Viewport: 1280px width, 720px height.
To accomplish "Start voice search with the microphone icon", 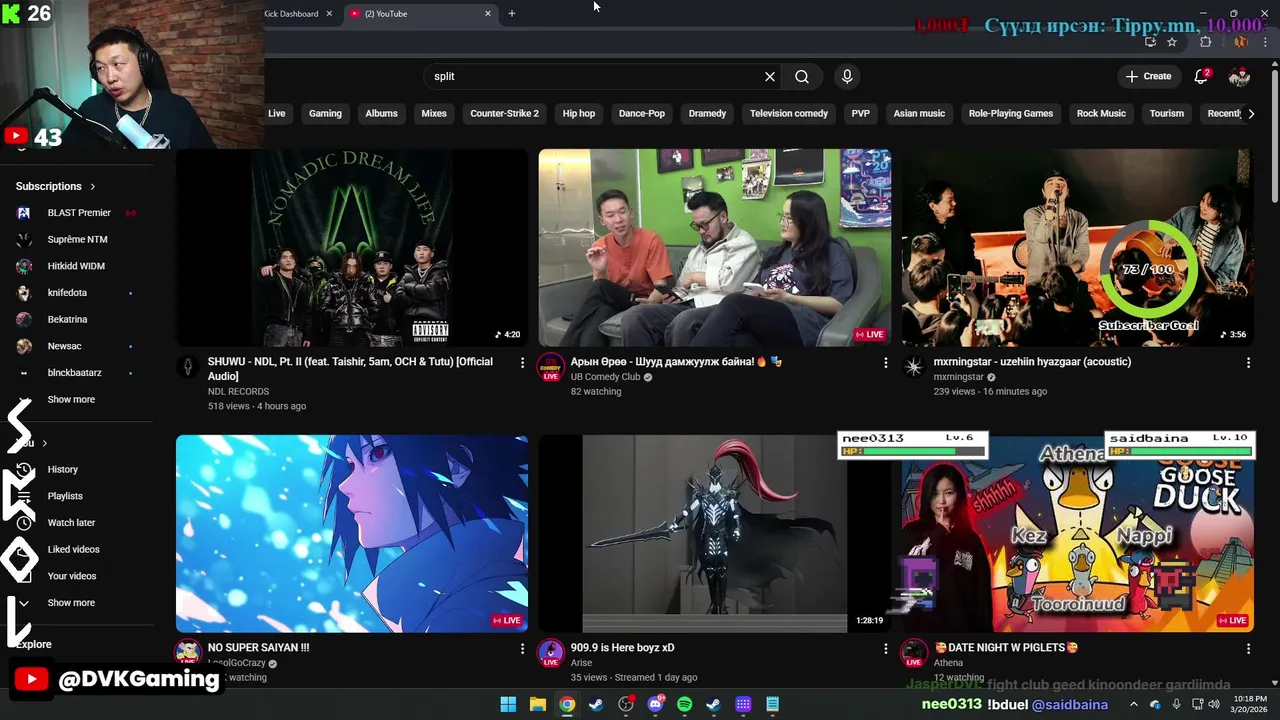I will (x=847, y=76).
